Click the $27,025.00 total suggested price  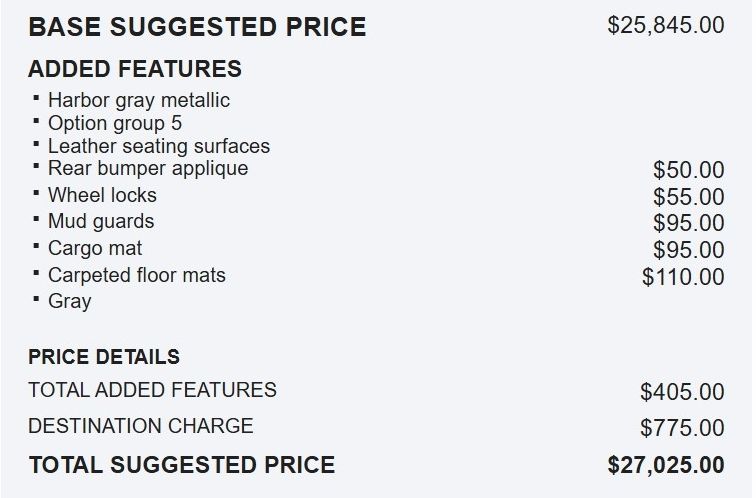pos(666,465)
